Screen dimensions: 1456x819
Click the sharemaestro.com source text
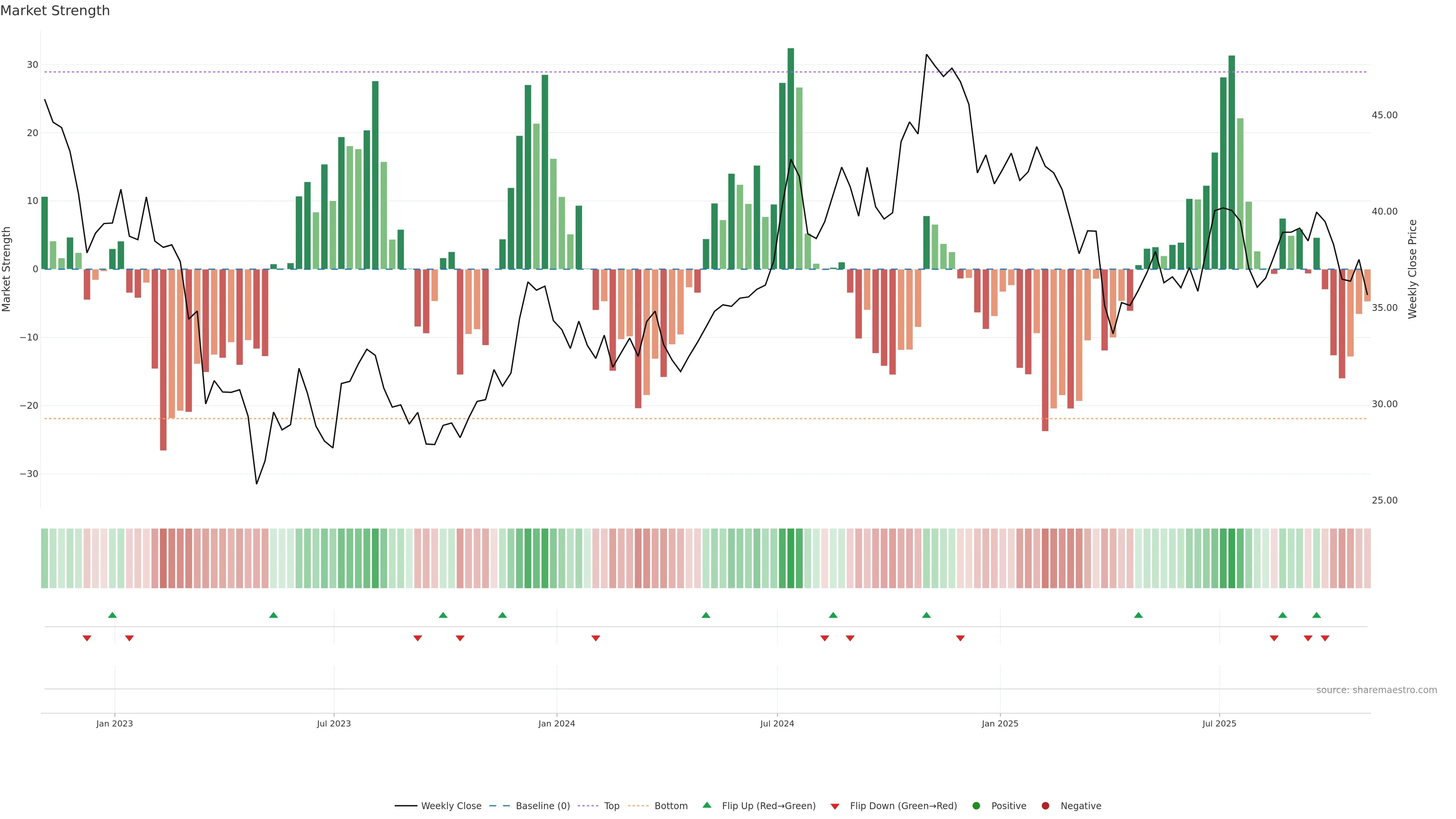(1376, 690)
